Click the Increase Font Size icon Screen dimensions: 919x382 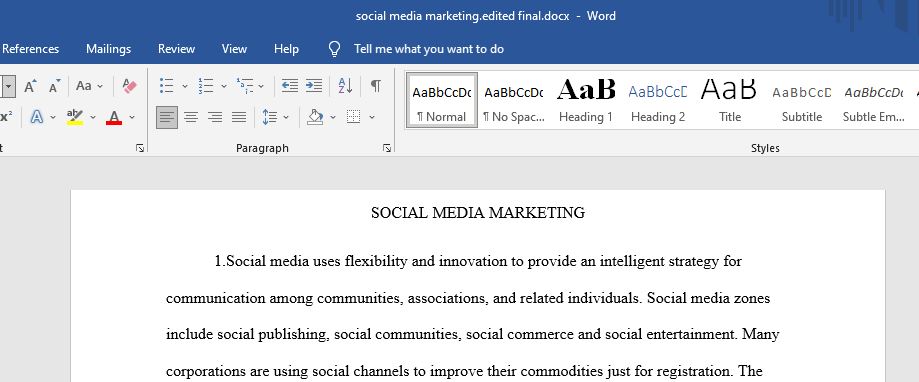click(x=30, y=87)
